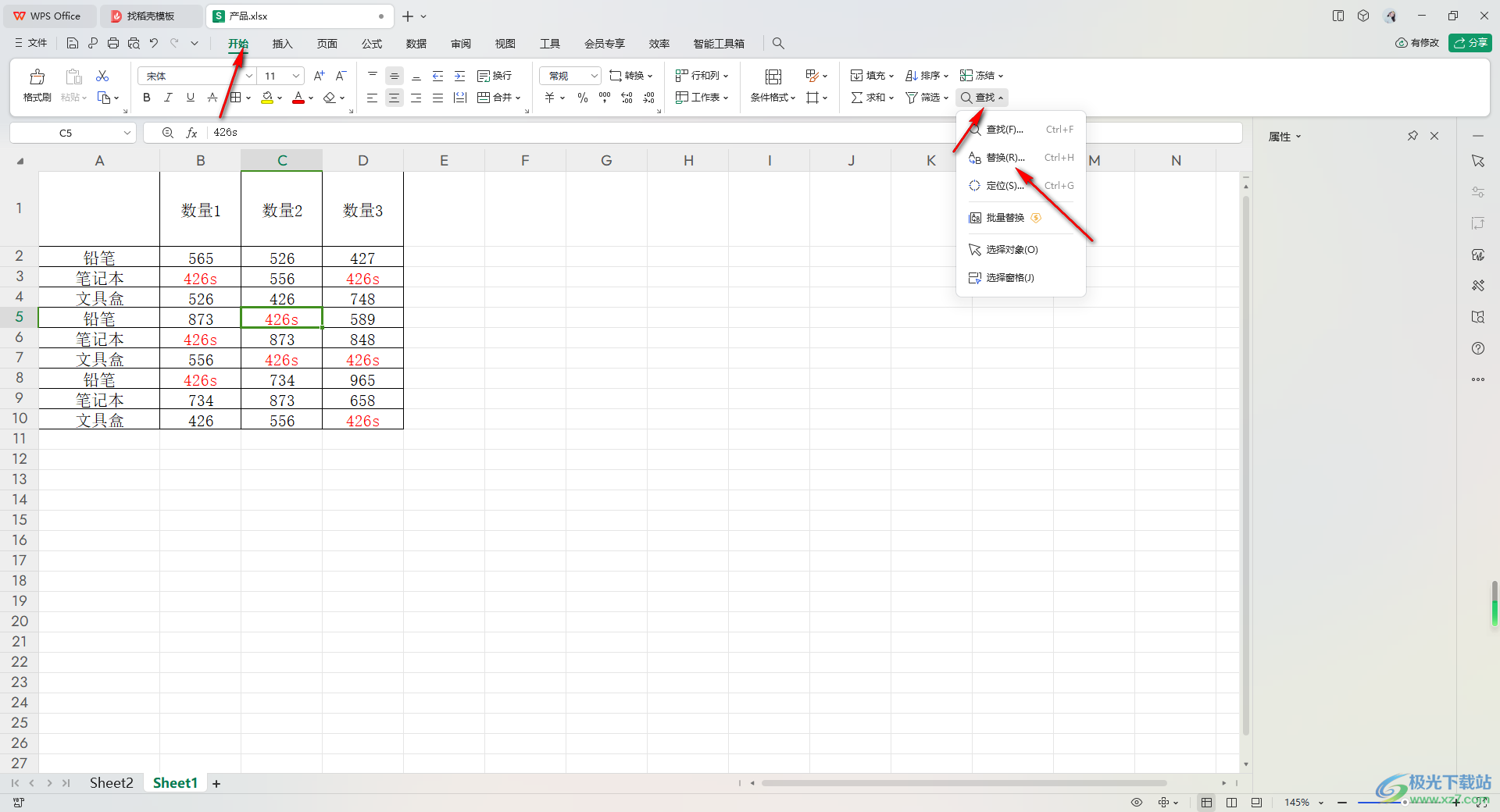Open the Fill (填充) dropdown
The height and width of the screenshot is (812, 1500).
point(872,76)
